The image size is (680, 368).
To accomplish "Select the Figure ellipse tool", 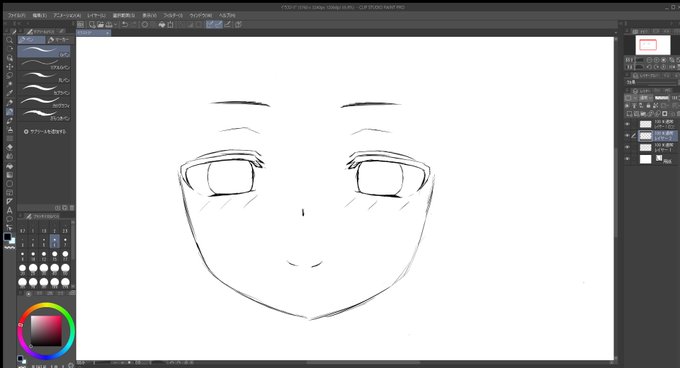I will coord(10,184).
